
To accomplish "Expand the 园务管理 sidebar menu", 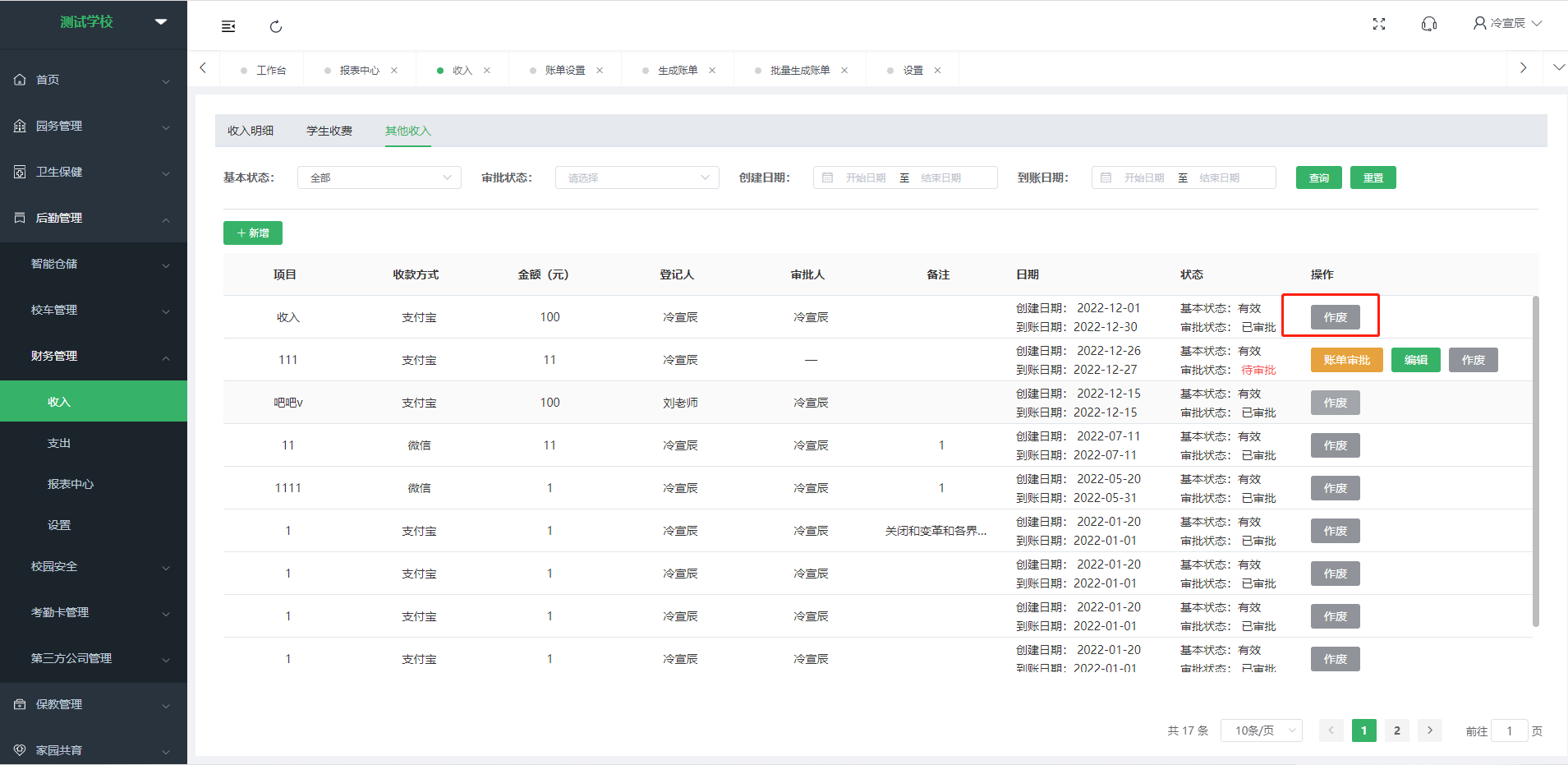I will 166,127.
